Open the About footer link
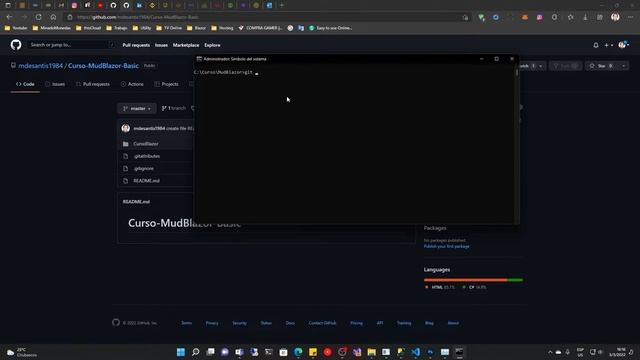 (x=453, y=323)
